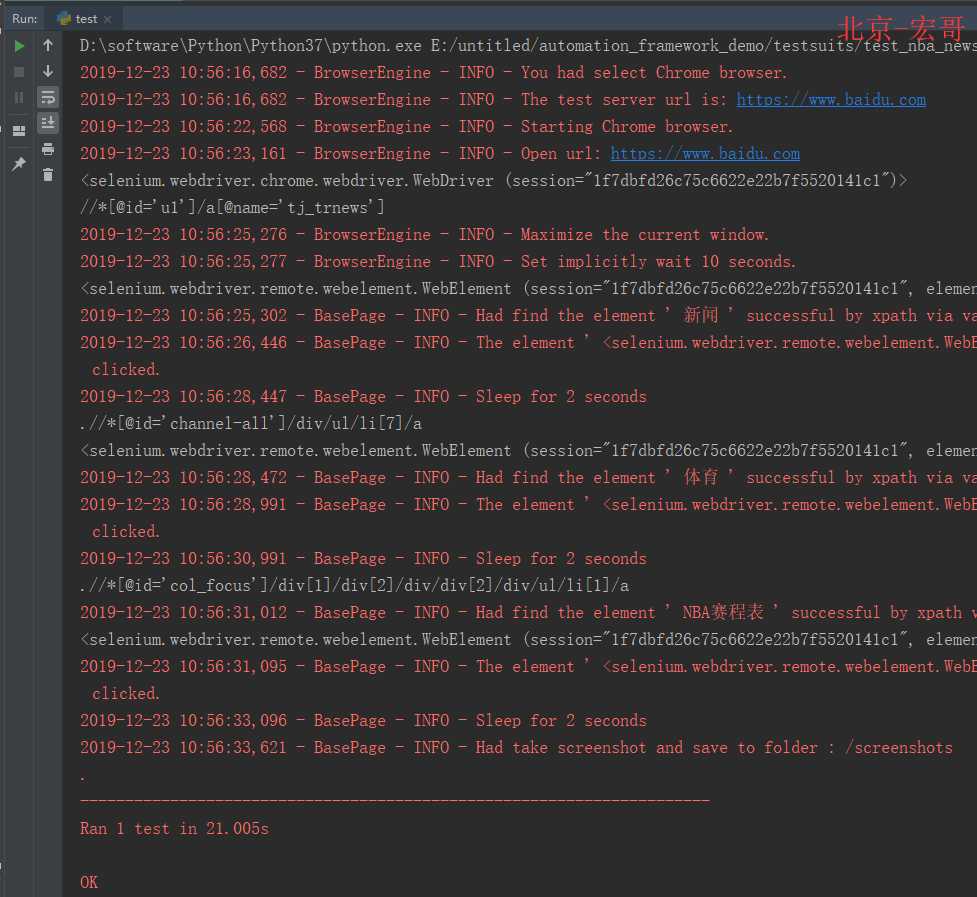The height and width of the screenshot is (897, 977).
Task: Toggle the Soft-Wrap output button
Action: point(48,97)
